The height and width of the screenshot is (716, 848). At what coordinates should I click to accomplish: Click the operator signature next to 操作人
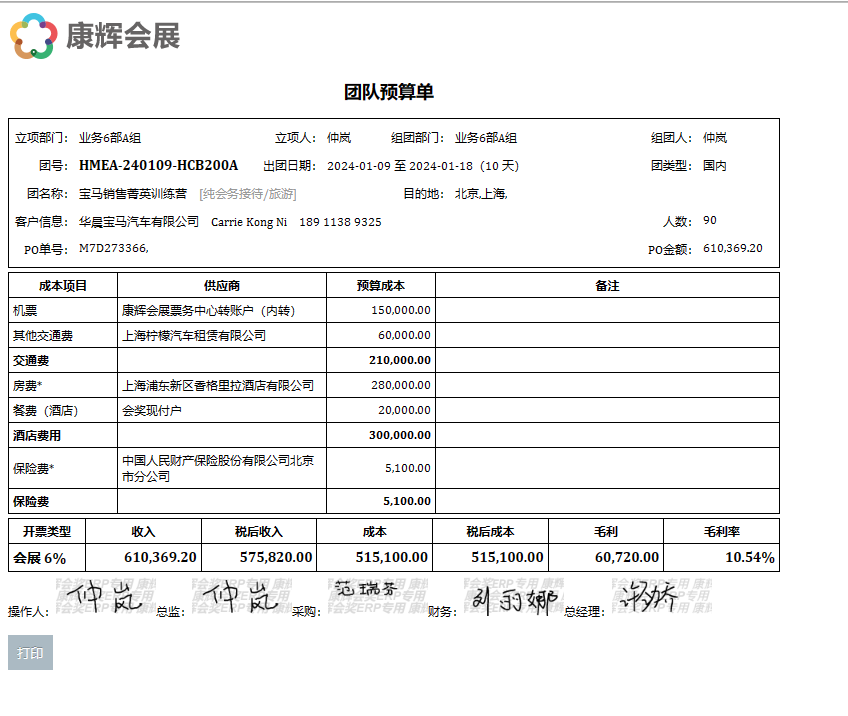click(100, 598)
